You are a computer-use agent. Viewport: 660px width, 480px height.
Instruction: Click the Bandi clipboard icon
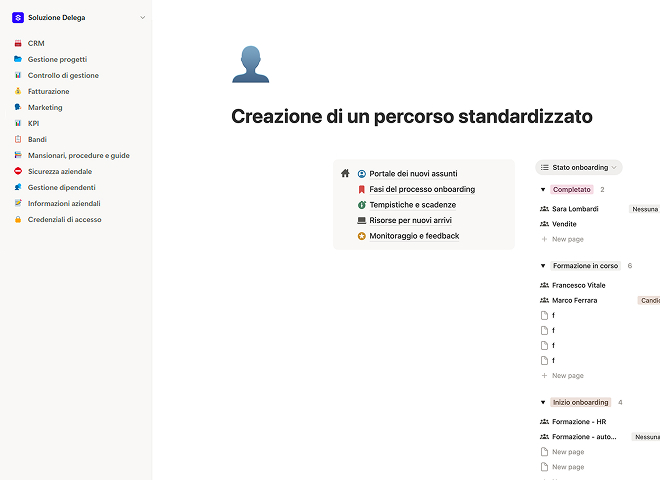pos(18,139)
